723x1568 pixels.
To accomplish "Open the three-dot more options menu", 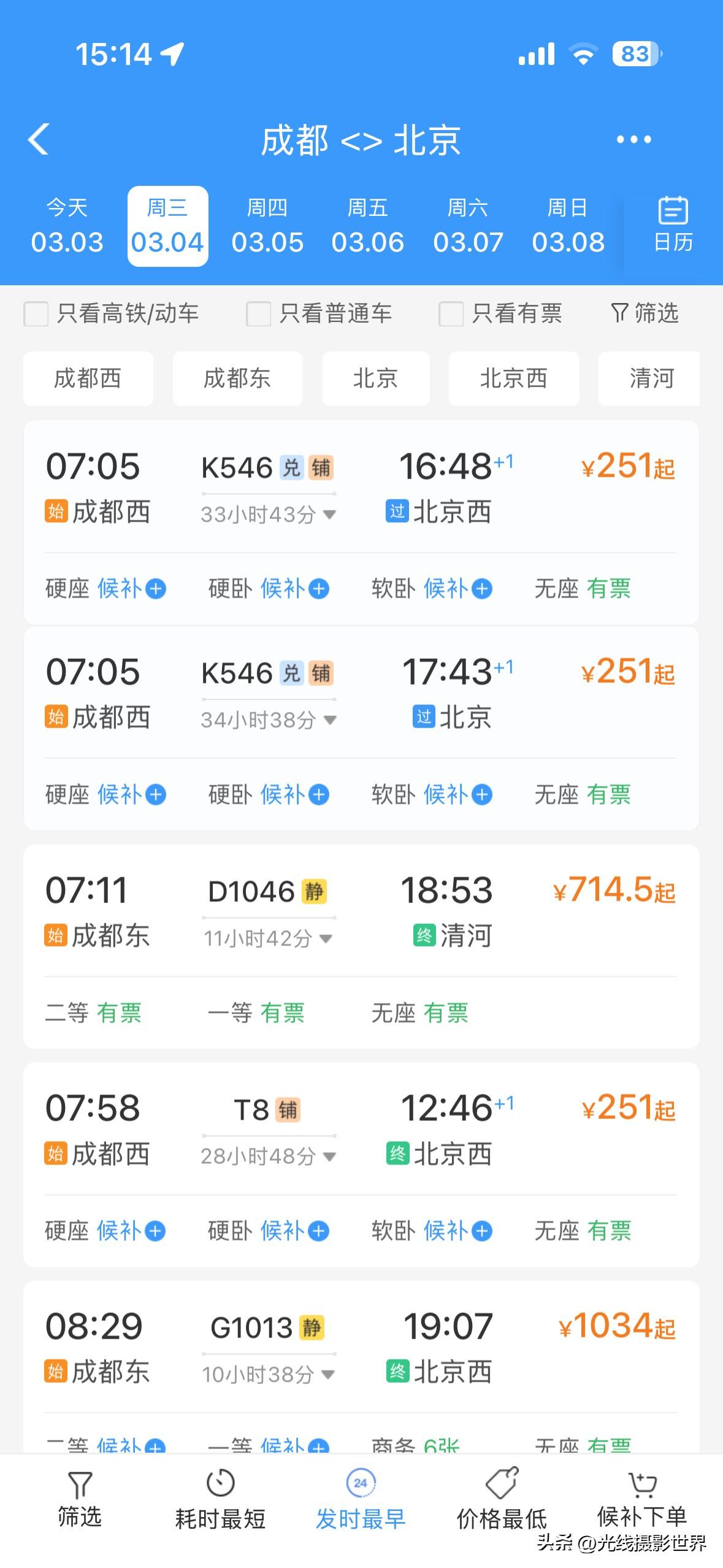I will coord(633,140).
